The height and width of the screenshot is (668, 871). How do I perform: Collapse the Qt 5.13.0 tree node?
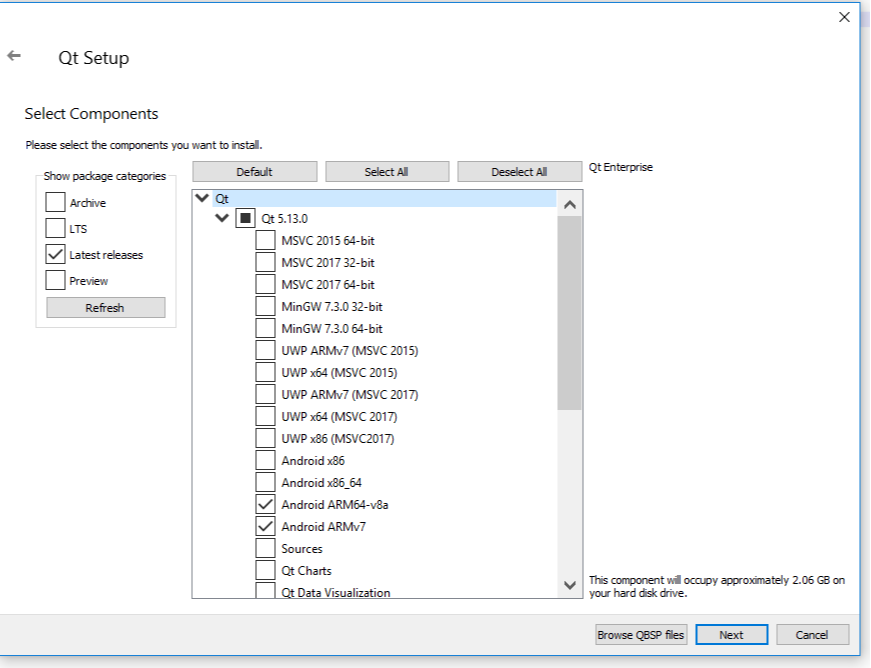coord(222,218)
